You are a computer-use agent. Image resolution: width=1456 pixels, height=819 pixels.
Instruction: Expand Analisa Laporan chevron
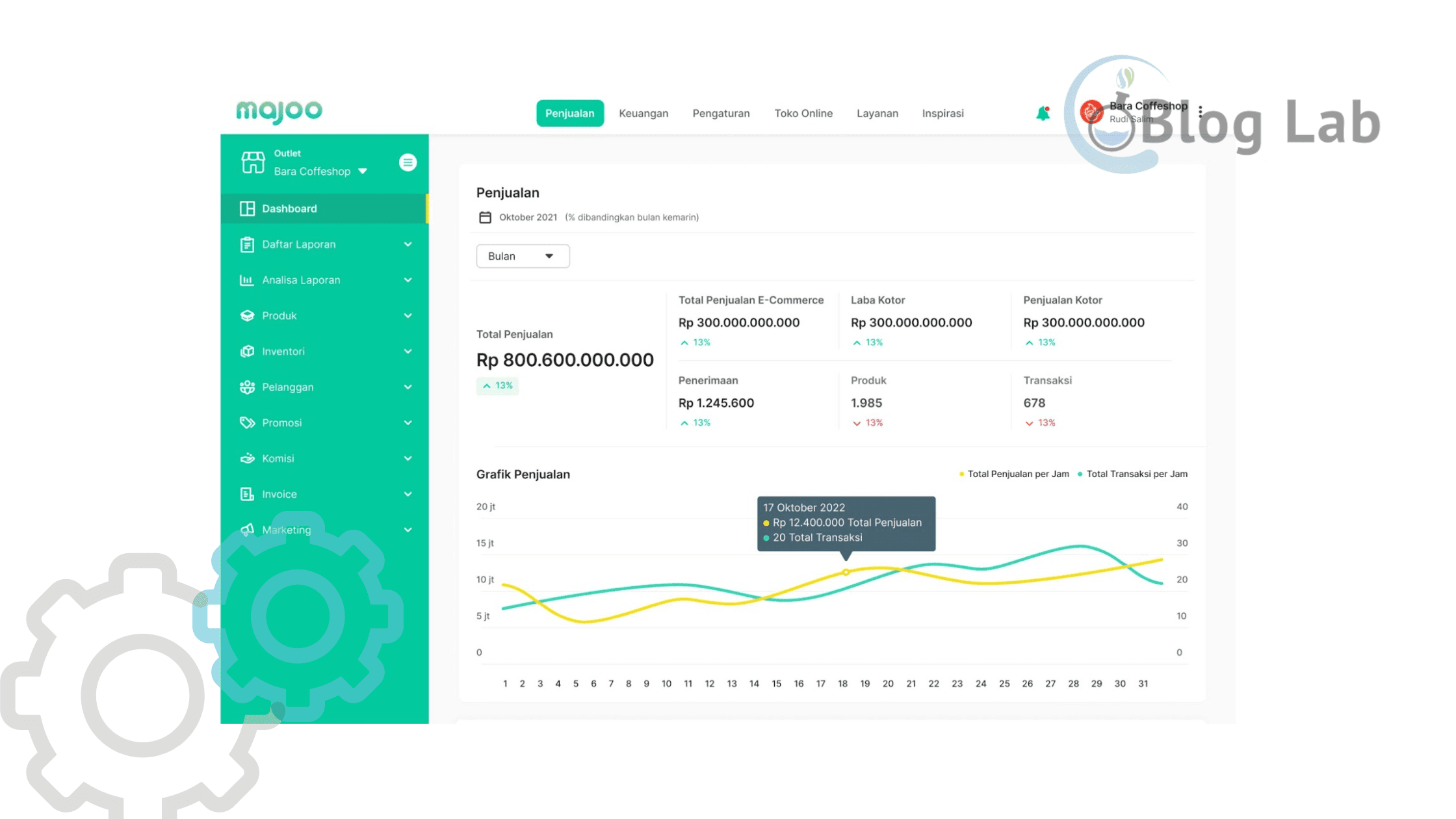[x=408, y=280]
